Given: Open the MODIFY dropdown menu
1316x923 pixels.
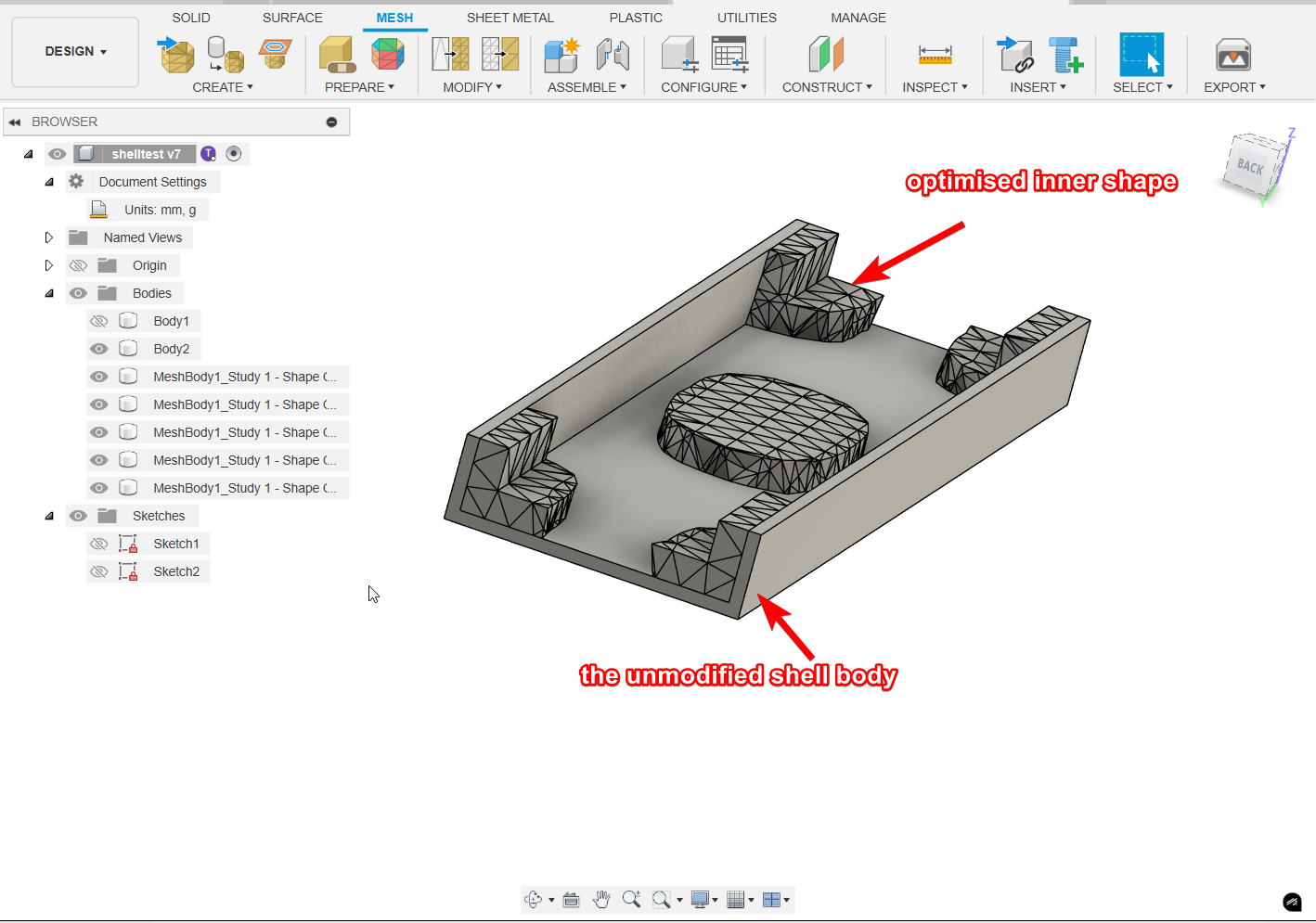Looking at the screenshot, I should click(x=472, y=87).
